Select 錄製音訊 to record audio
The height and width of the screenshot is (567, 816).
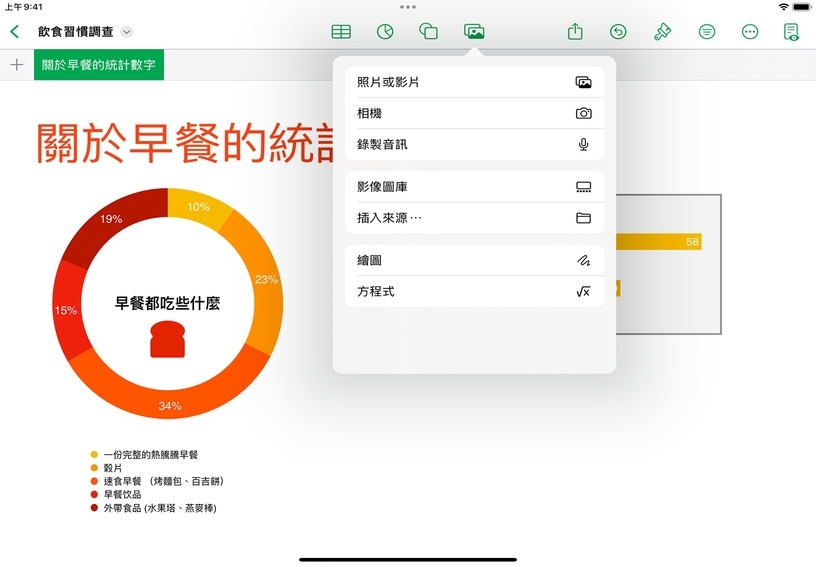click(x=474, y=144)
